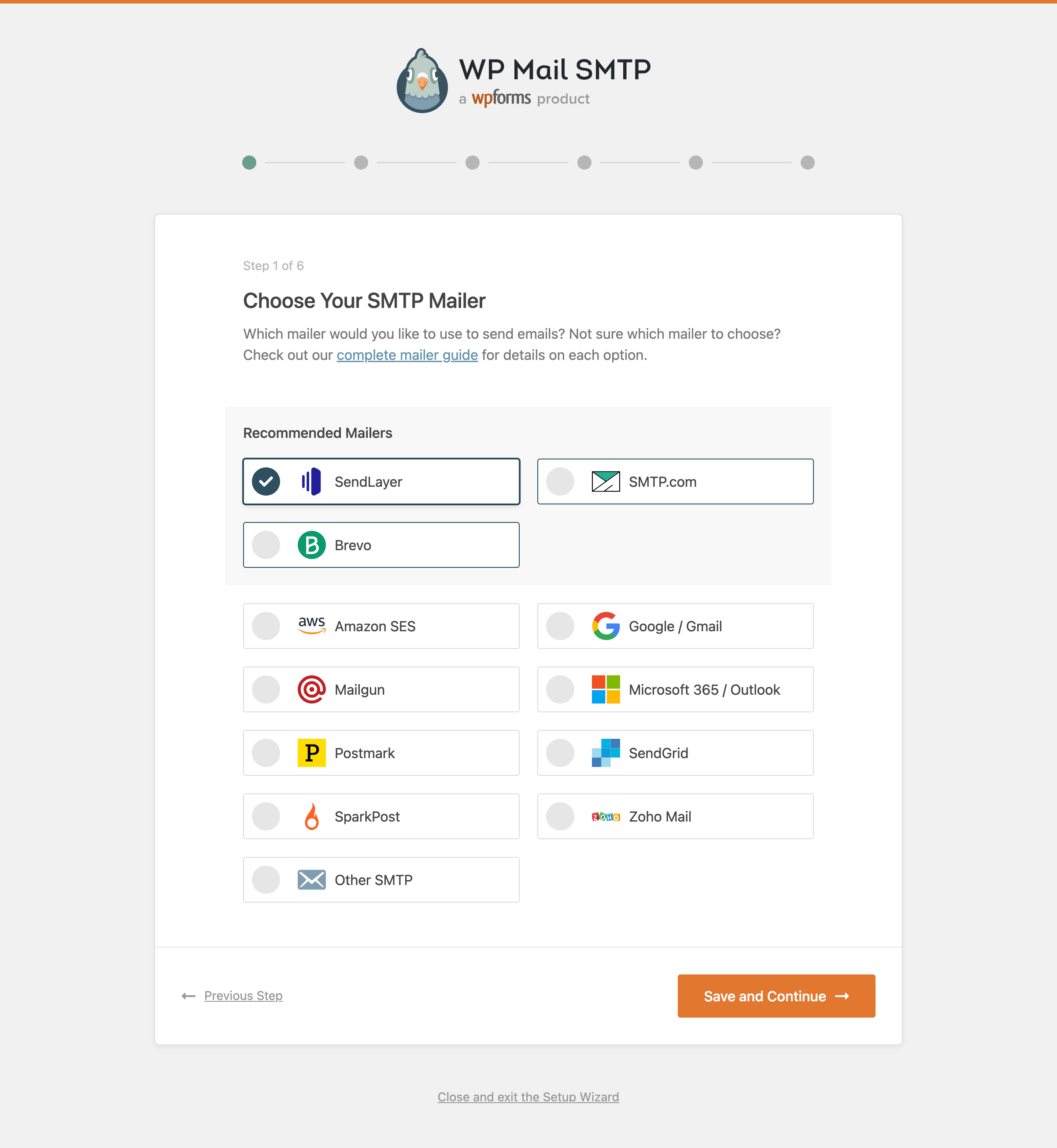The height and width of the screenshot is (1148, 1057).
Task: Select the Amazon SES mailer icon
Action: [x=311, y=626]
